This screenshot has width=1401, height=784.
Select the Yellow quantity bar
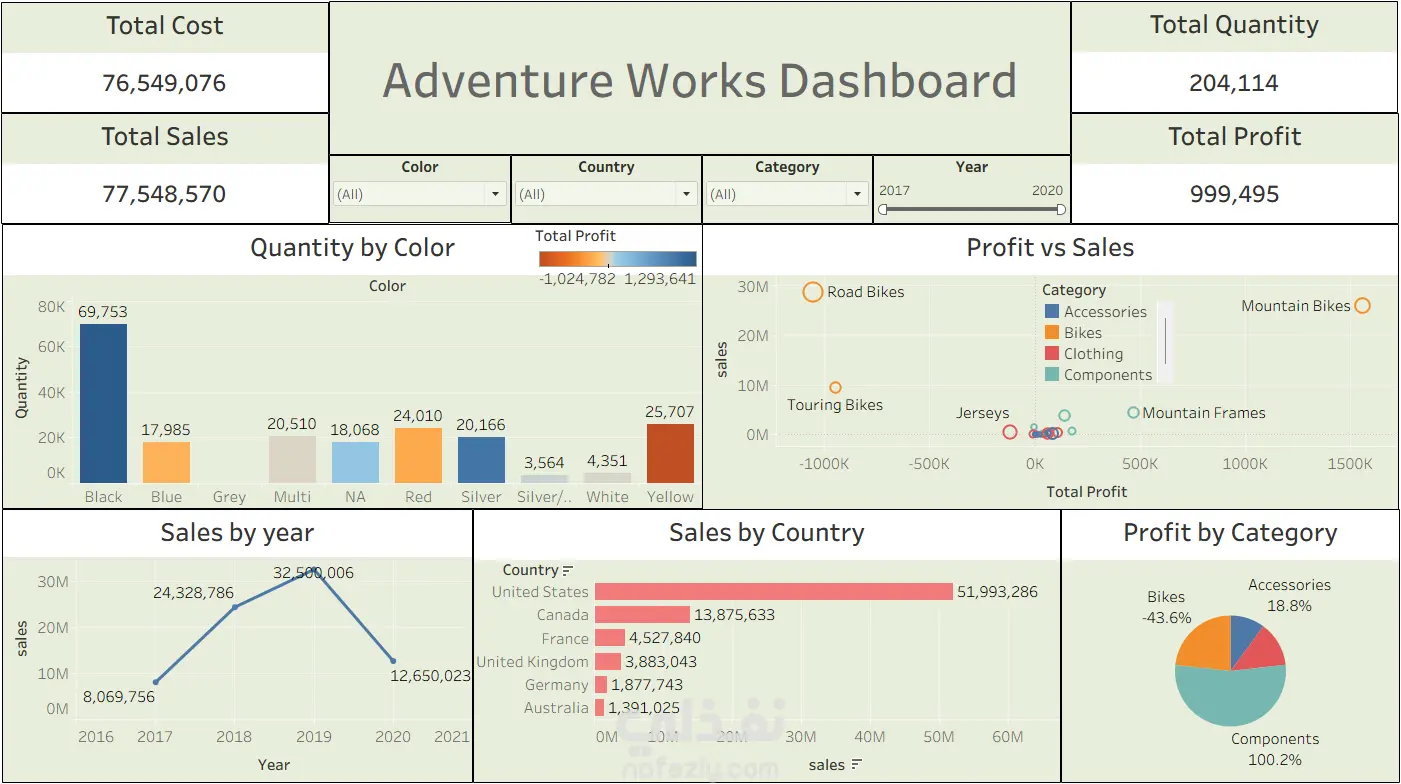point(670,454)
